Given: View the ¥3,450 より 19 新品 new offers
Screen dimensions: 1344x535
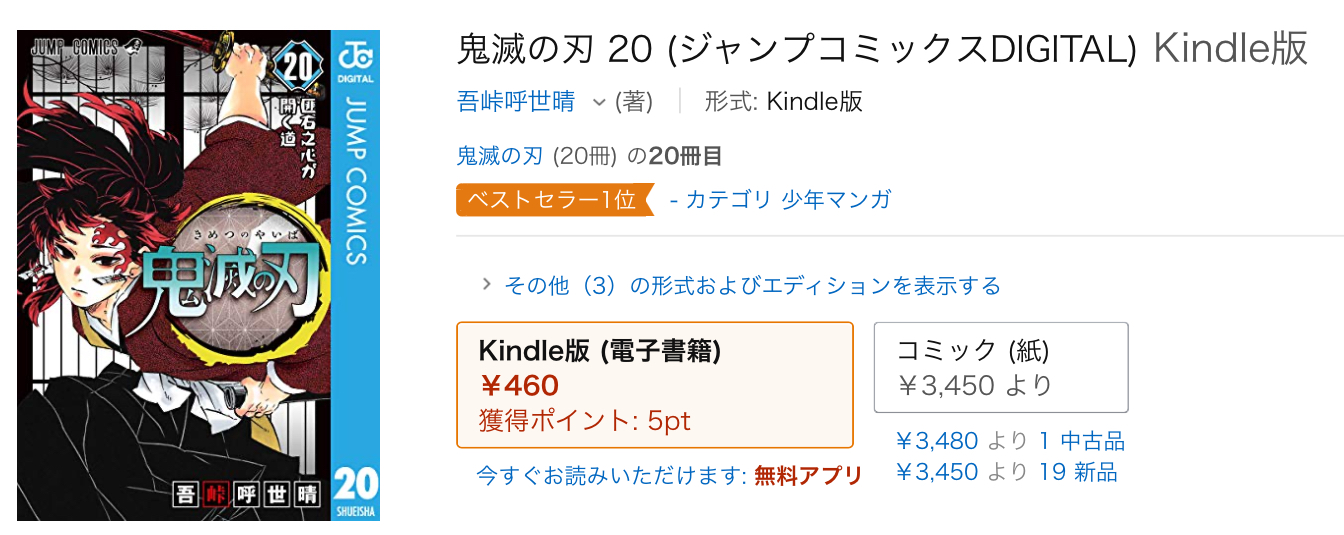Looking at the screenshot, I should [x=1006, y=472].
